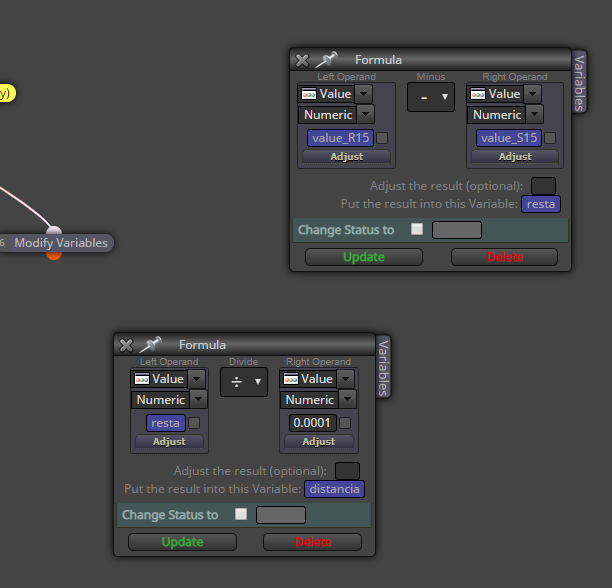
Task: Open Left Operand Numeric dropdown in Divide panel
Action: [x=198, y=399]
